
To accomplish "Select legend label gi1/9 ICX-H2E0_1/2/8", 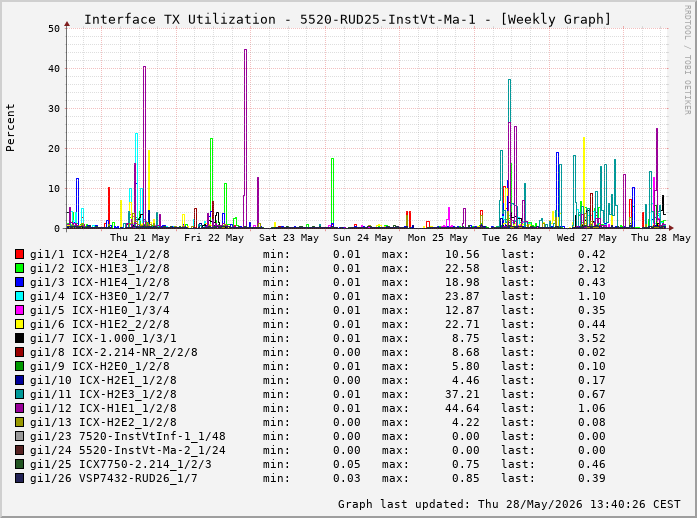I will coord(100,366).
